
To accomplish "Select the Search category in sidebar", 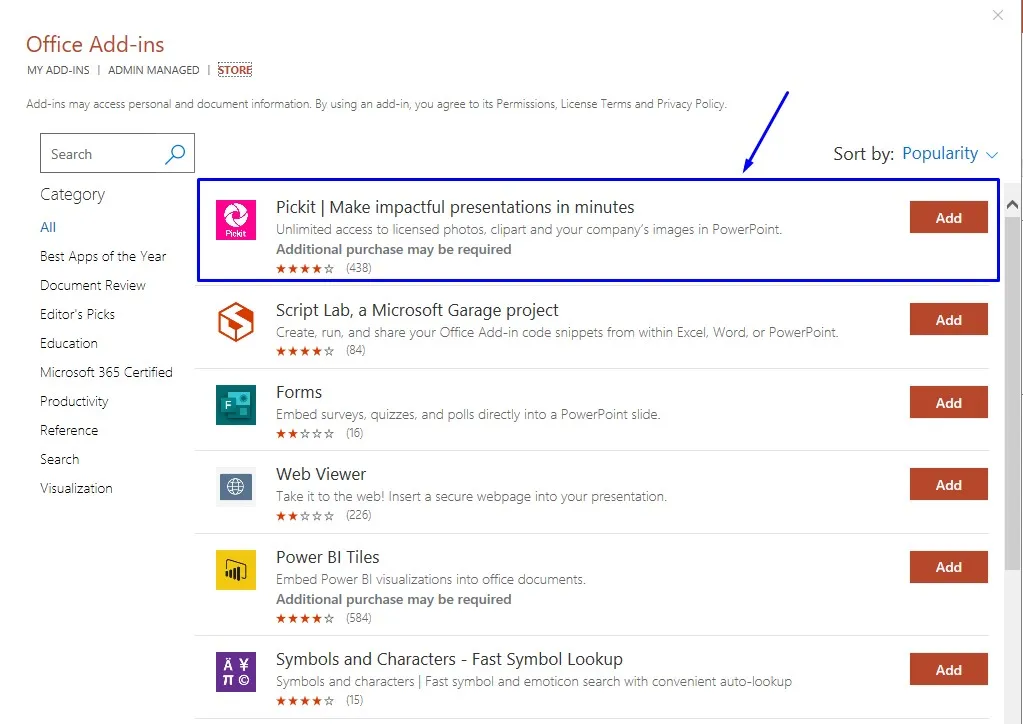I will pyautogui.click(x=59, y=459).
